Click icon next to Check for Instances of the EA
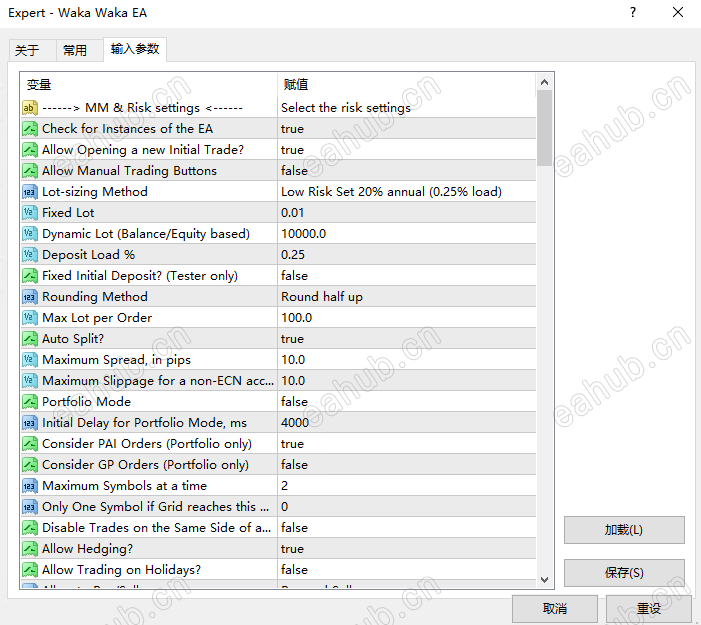701x625 pixels. (x=30, y=129)
